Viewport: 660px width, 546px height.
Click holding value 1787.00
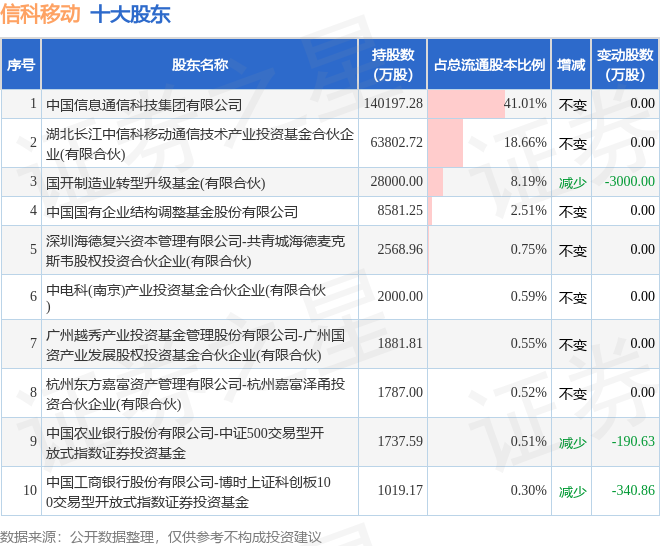[400, 392]
